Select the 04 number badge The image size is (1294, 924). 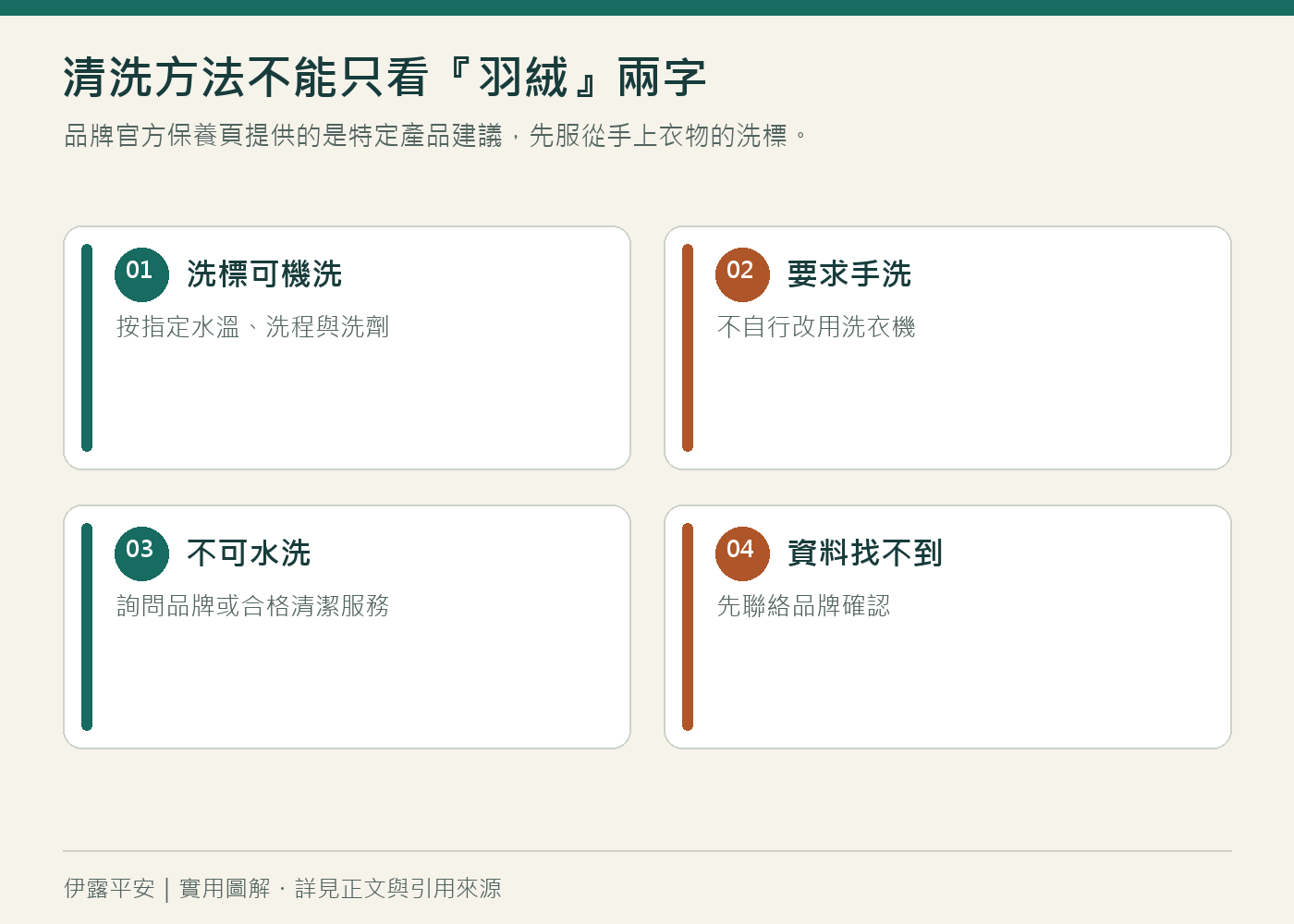[x=742, y=553]
